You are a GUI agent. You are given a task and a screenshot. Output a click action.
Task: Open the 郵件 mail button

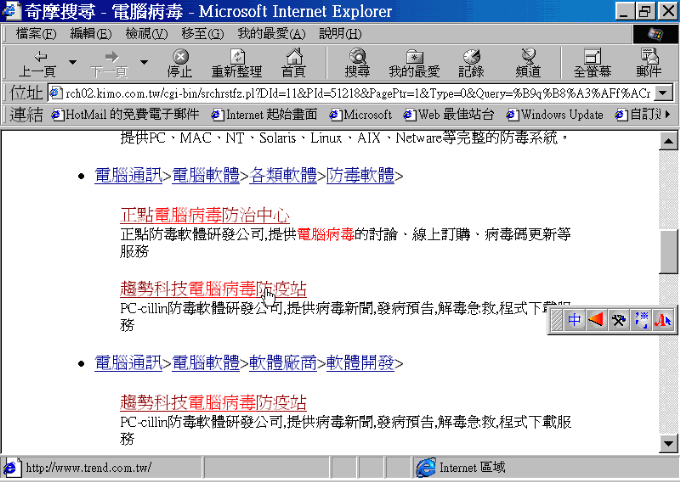click(x=649, y=63)
